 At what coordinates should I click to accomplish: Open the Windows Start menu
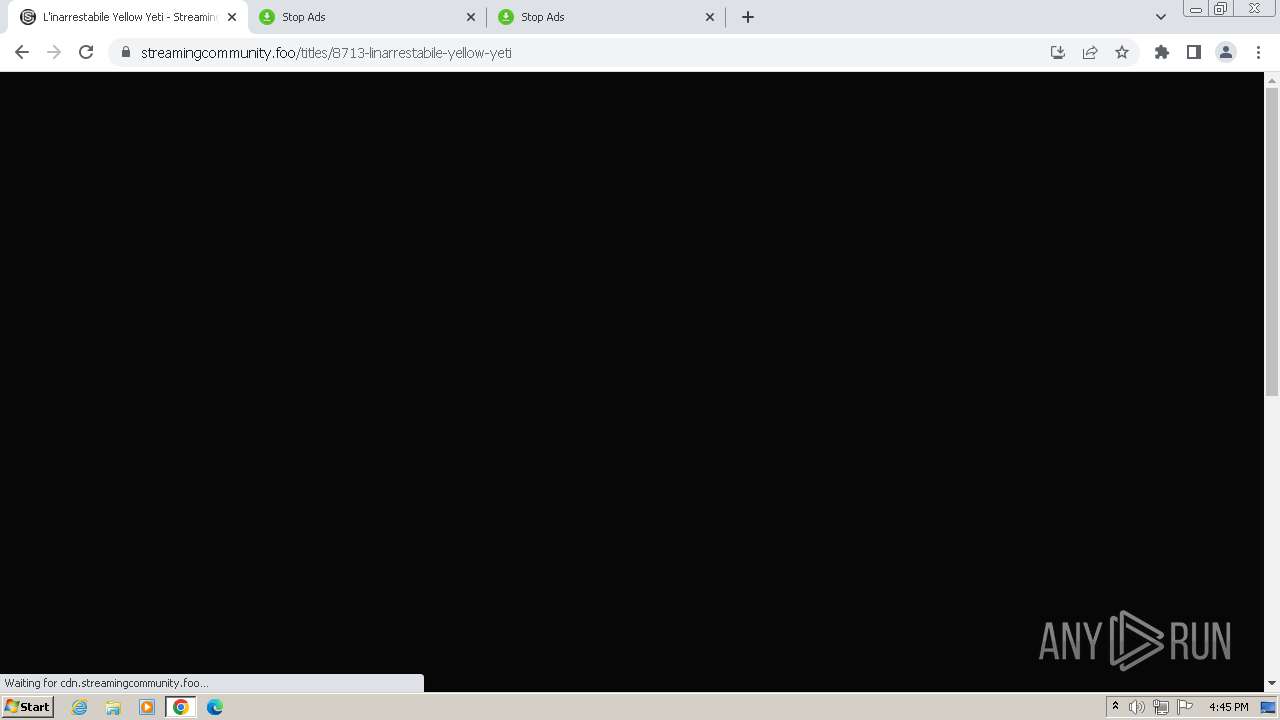click(x=27, y=707)
